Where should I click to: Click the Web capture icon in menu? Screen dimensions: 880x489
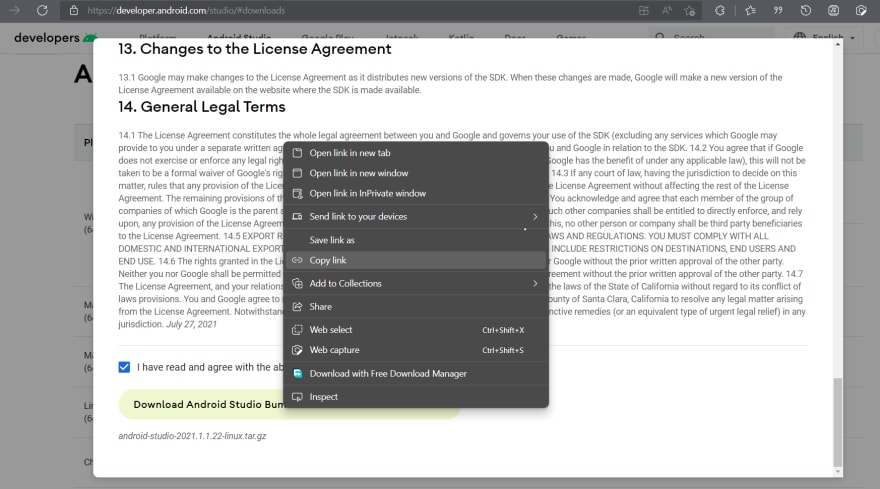coord(297,350)
